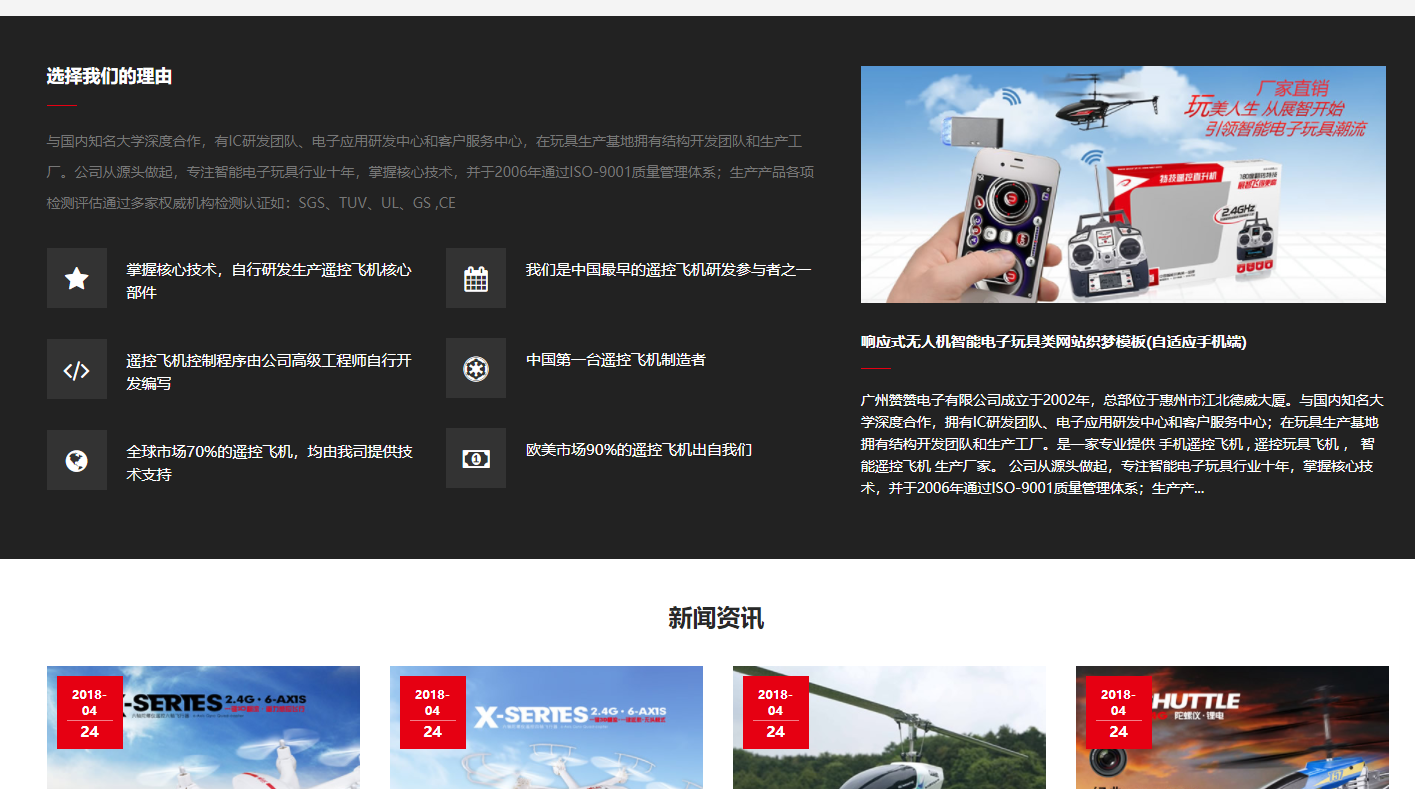The image size is (1415, 789).
Task: Click the globe icon box
Action: pos(76,460)
